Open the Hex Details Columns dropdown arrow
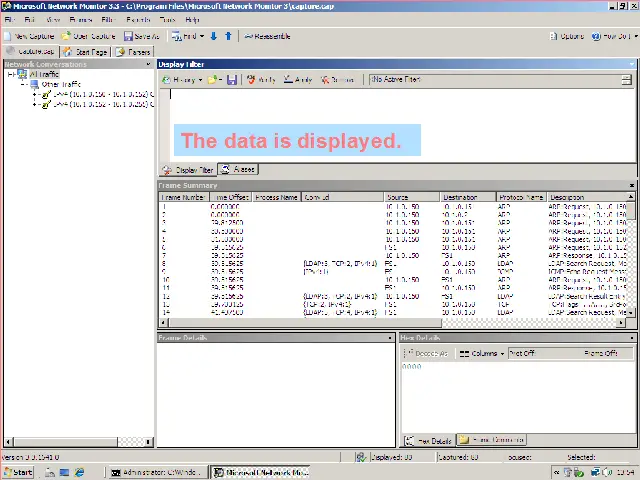640x480 pixels. pos(502,354)
